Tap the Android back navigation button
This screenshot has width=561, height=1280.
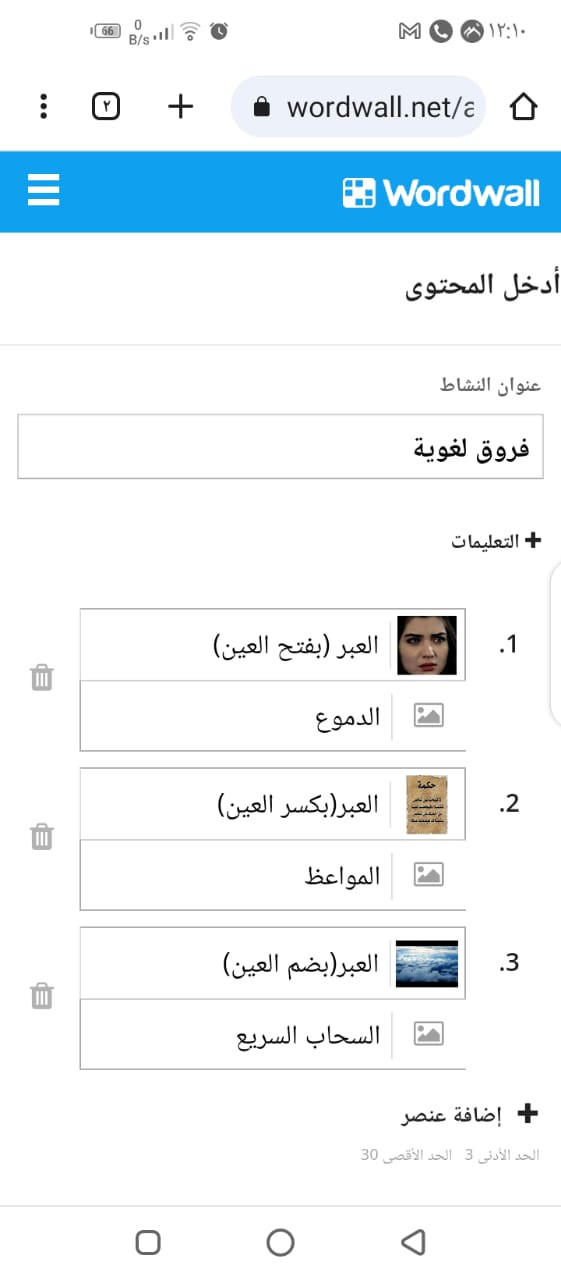(413, 1242)
